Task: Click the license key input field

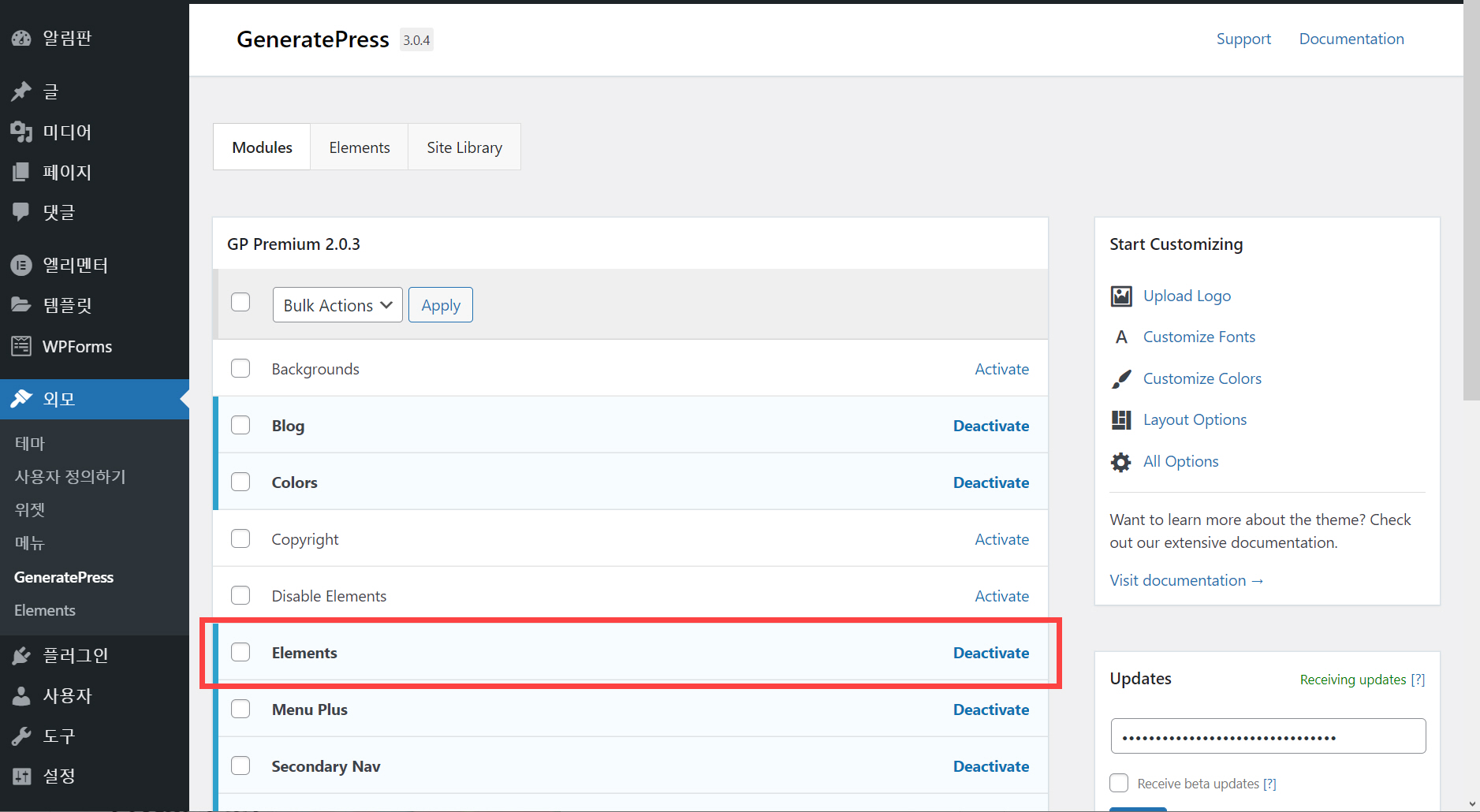Action: (1268, 736)
